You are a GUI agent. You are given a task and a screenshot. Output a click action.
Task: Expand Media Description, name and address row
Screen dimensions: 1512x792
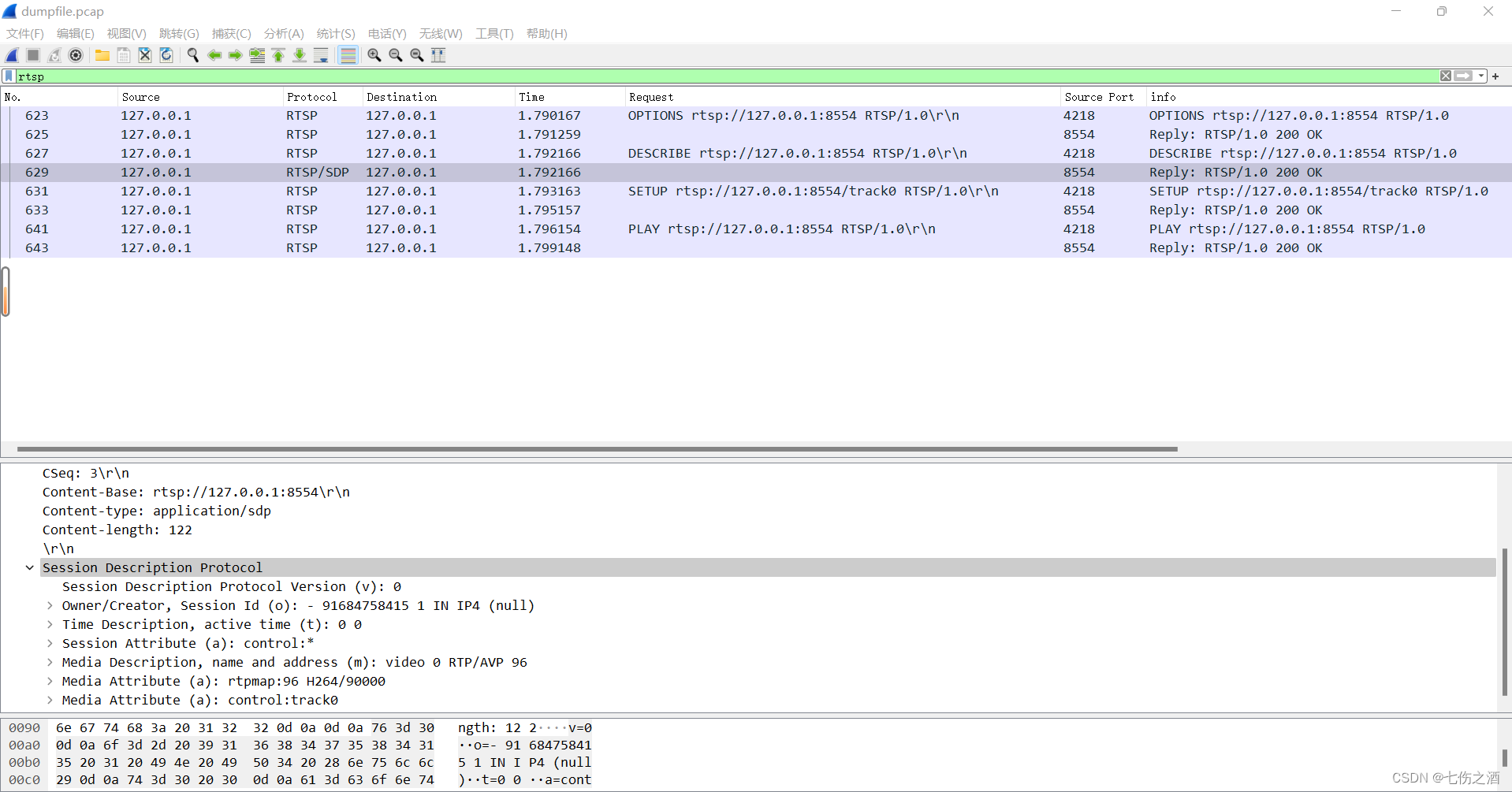(50, 662)
